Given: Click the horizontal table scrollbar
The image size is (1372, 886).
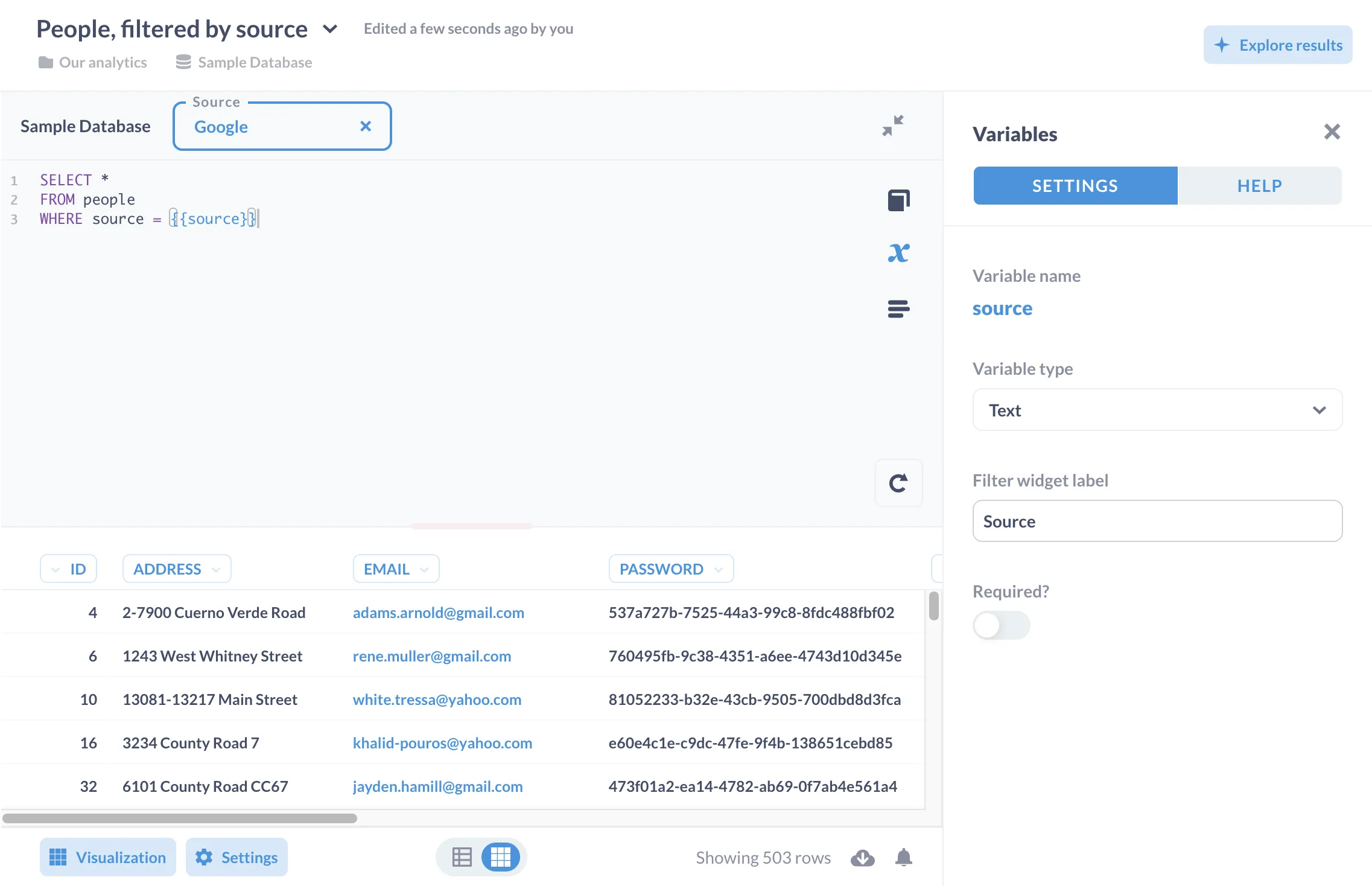Looking at the screenshot, I should coord(180,818).
